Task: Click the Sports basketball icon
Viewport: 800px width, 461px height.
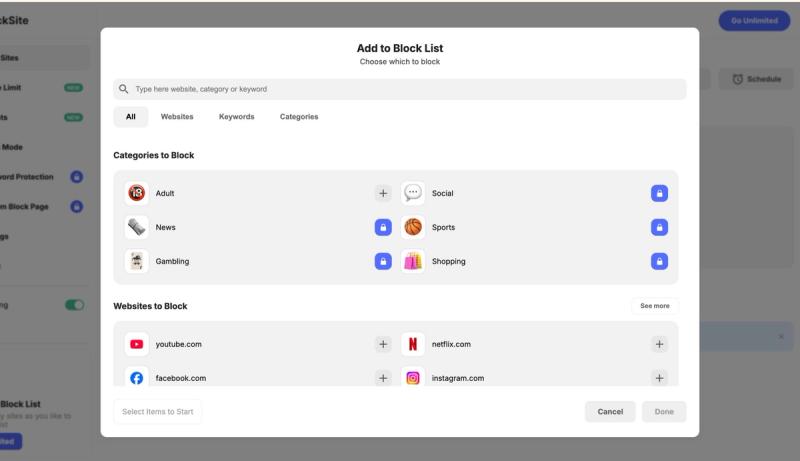Action: pyautogui.click(x=413, y=227)
